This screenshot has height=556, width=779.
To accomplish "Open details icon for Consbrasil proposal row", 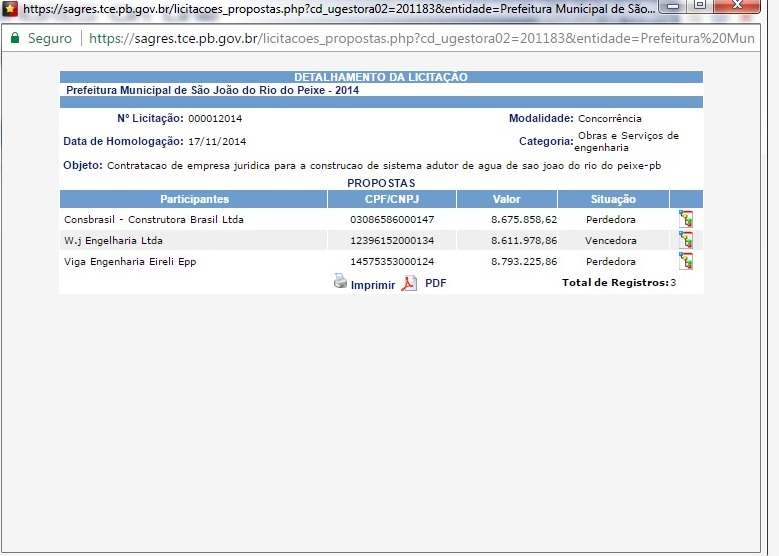I will (x=686, y=219).
